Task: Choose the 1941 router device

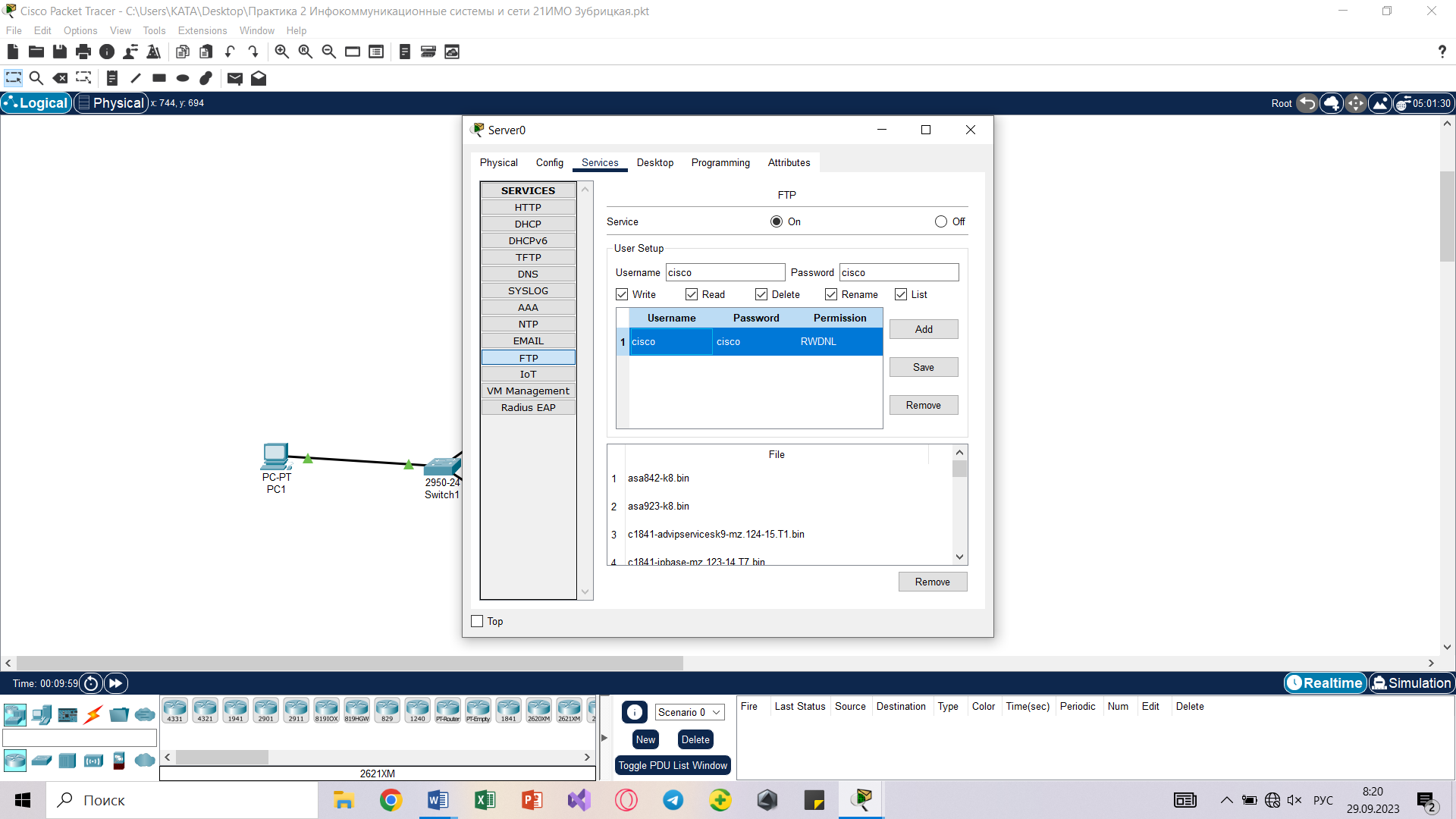Action: pyautogui.click(x=236, y=711)
